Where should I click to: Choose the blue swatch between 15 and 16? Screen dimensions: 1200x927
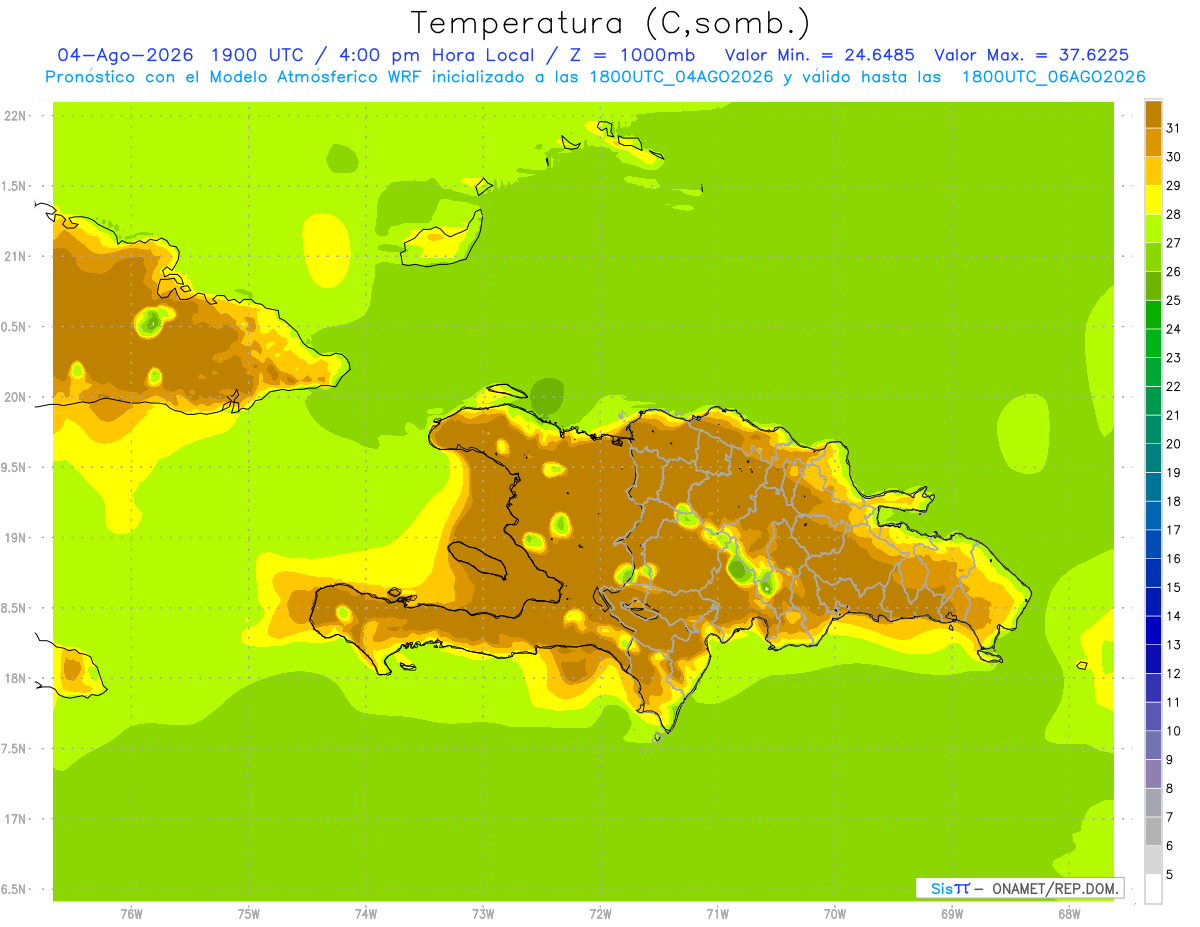pos(1153,573)
